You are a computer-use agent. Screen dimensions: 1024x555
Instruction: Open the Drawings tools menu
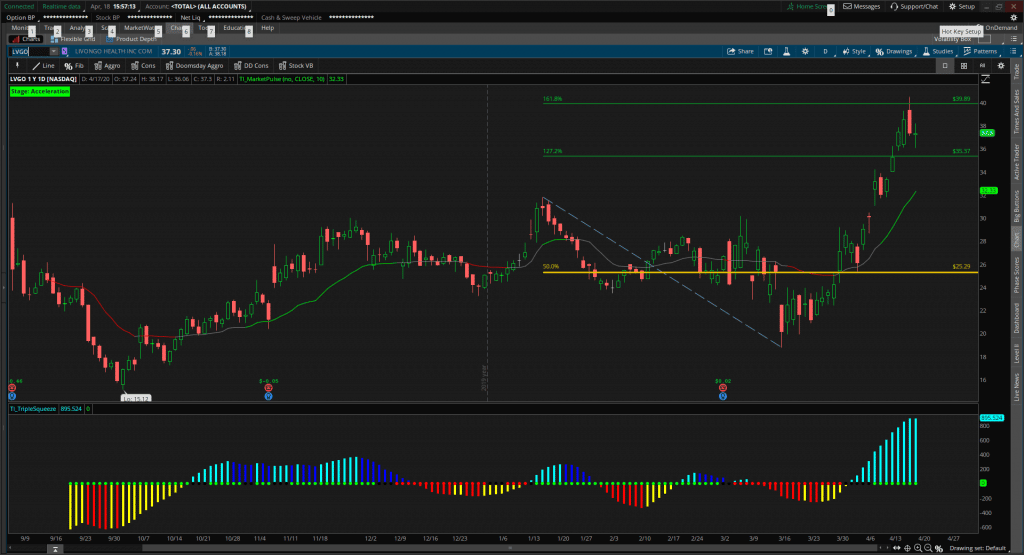[x=893, y=50]
